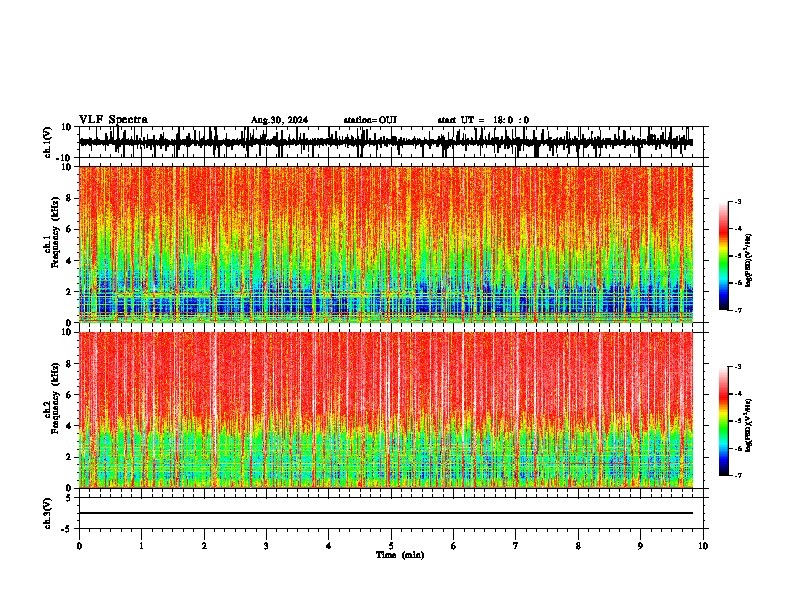Click the "station=OUI" label
This screenshot has height=612, width=792.
click(x=370, y=120)
